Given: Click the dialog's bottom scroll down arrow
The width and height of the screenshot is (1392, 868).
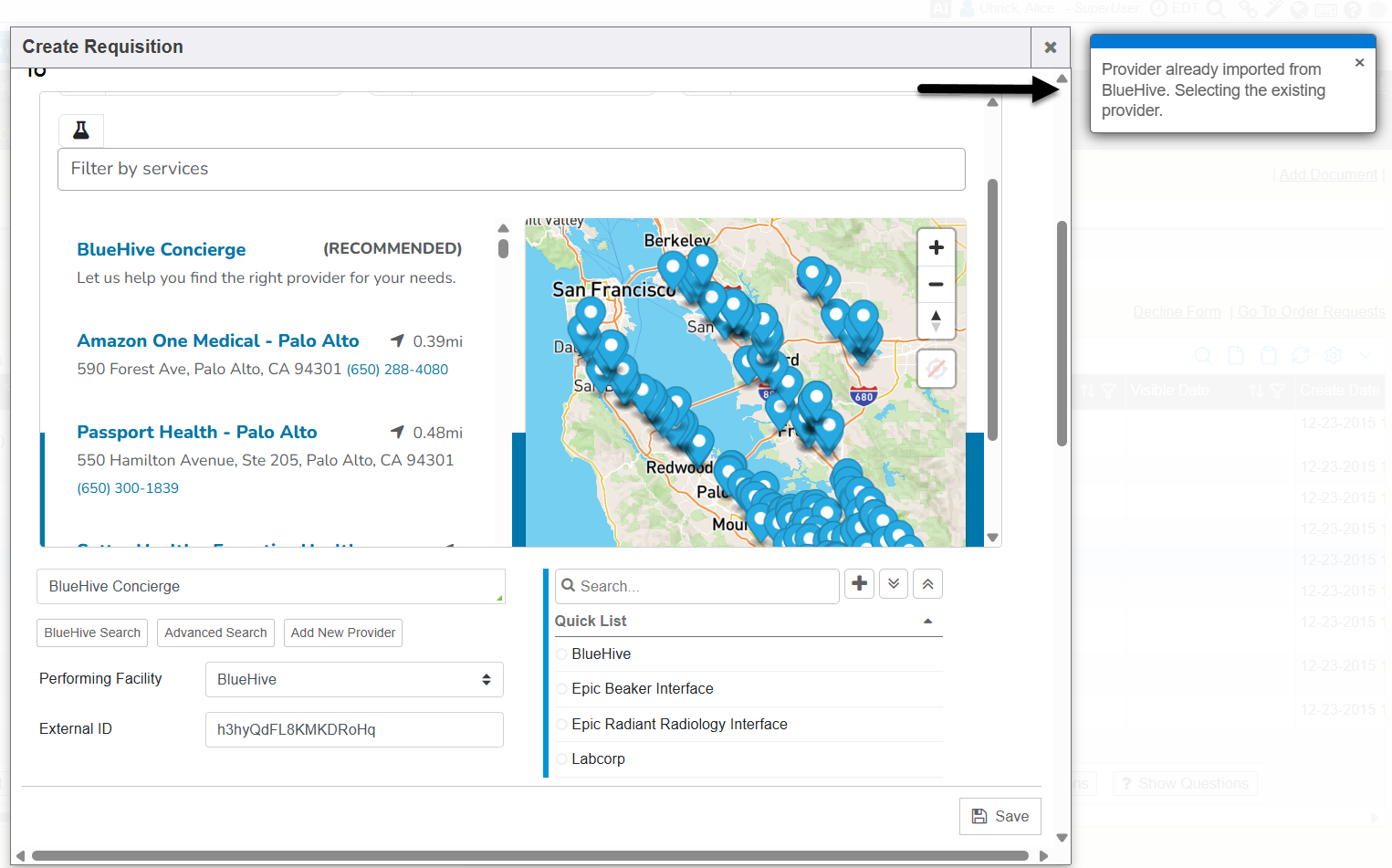Looking at the screenshot, I should point(1062,838).
